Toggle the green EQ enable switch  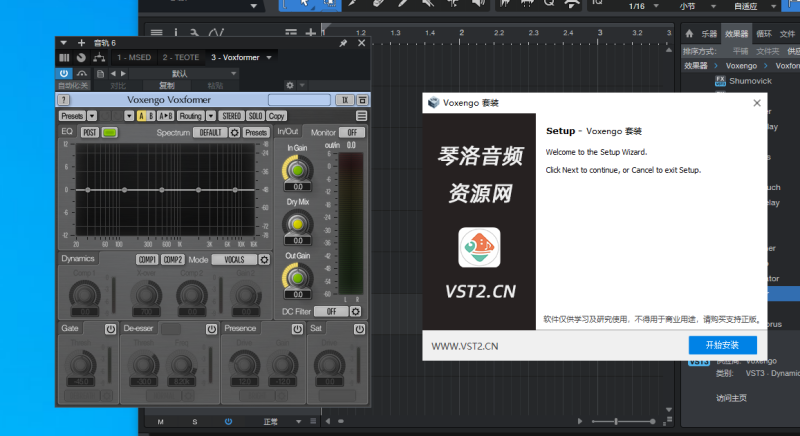(110, 133)
